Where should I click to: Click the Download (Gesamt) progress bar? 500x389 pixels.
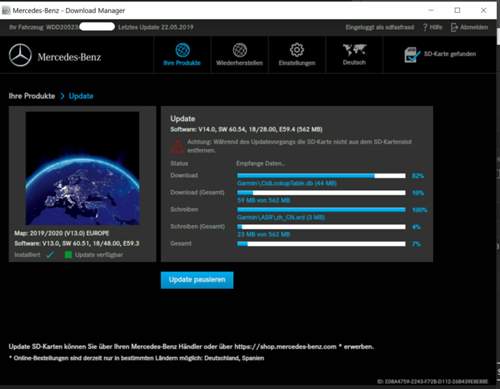[x=321, y=193]
